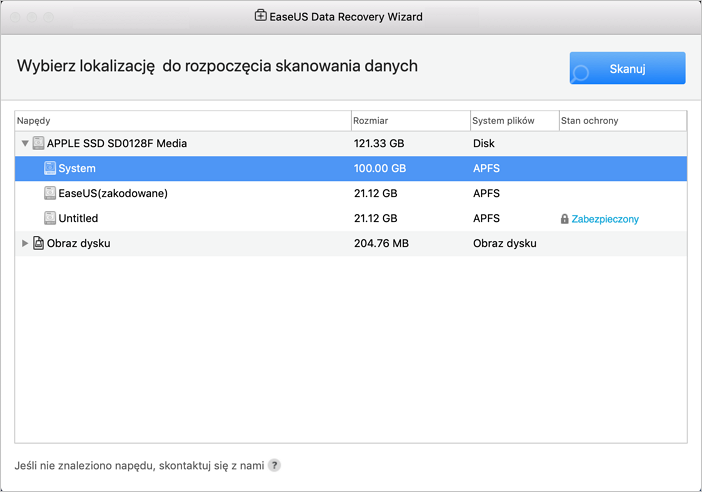This screenshot has width=702, height=492.
Task: Click Obraz dysku in the System plików column
Action: [x=505, y=243]
